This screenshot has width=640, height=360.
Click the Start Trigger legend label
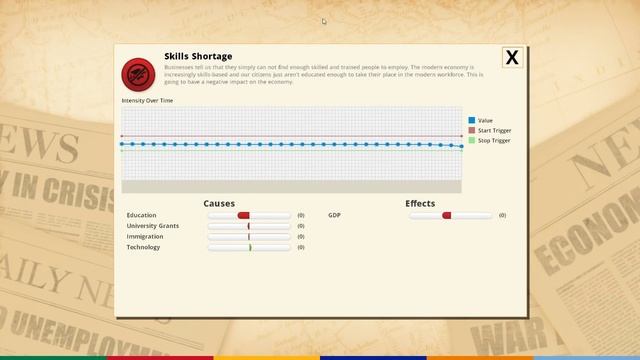495,131
